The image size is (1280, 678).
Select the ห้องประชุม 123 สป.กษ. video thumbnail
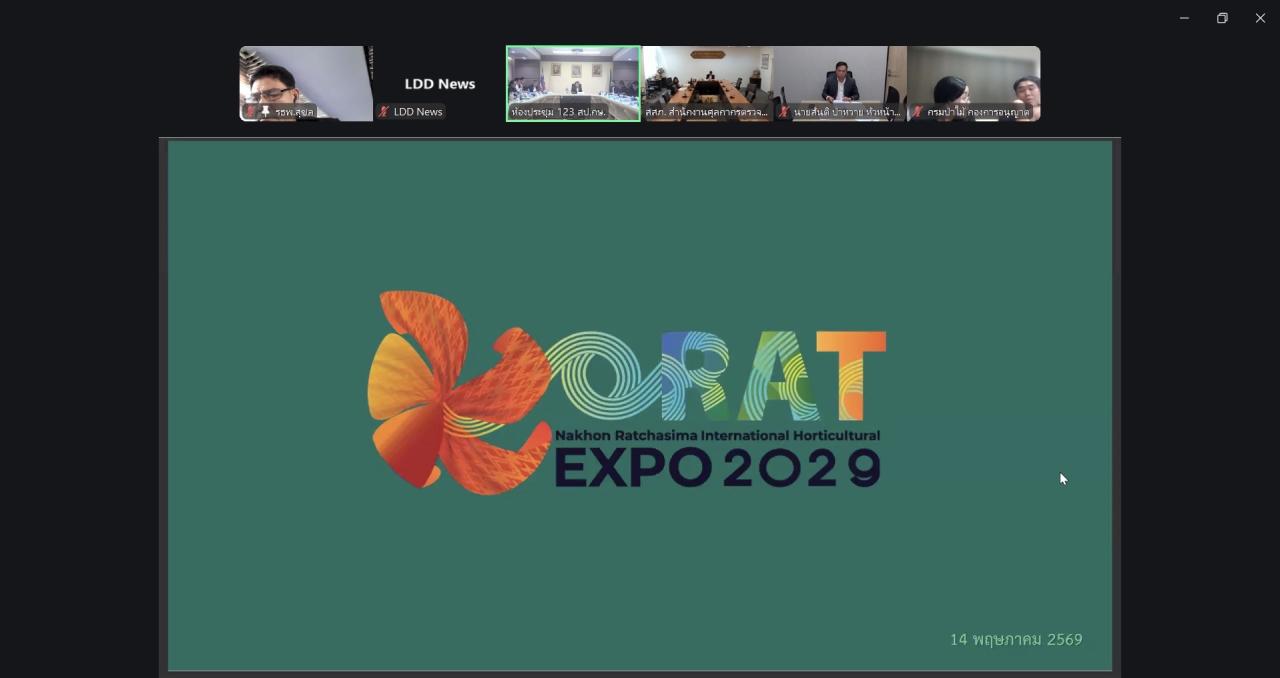[x=573, y=83]
